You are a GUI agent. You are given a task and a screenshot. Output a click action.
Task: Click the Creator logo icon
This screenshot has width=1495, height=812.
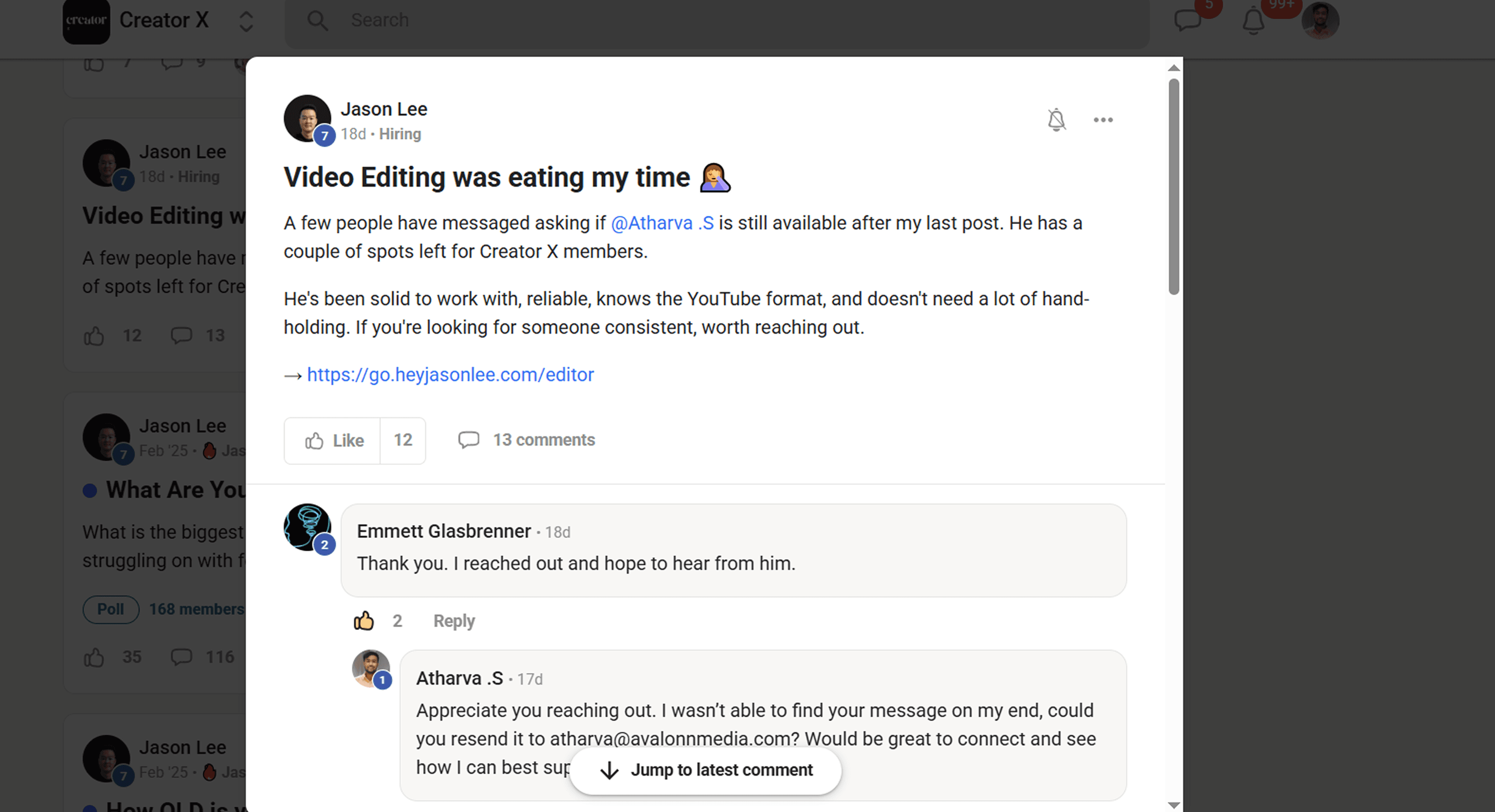pyautogui.click(x=86, y=22)
